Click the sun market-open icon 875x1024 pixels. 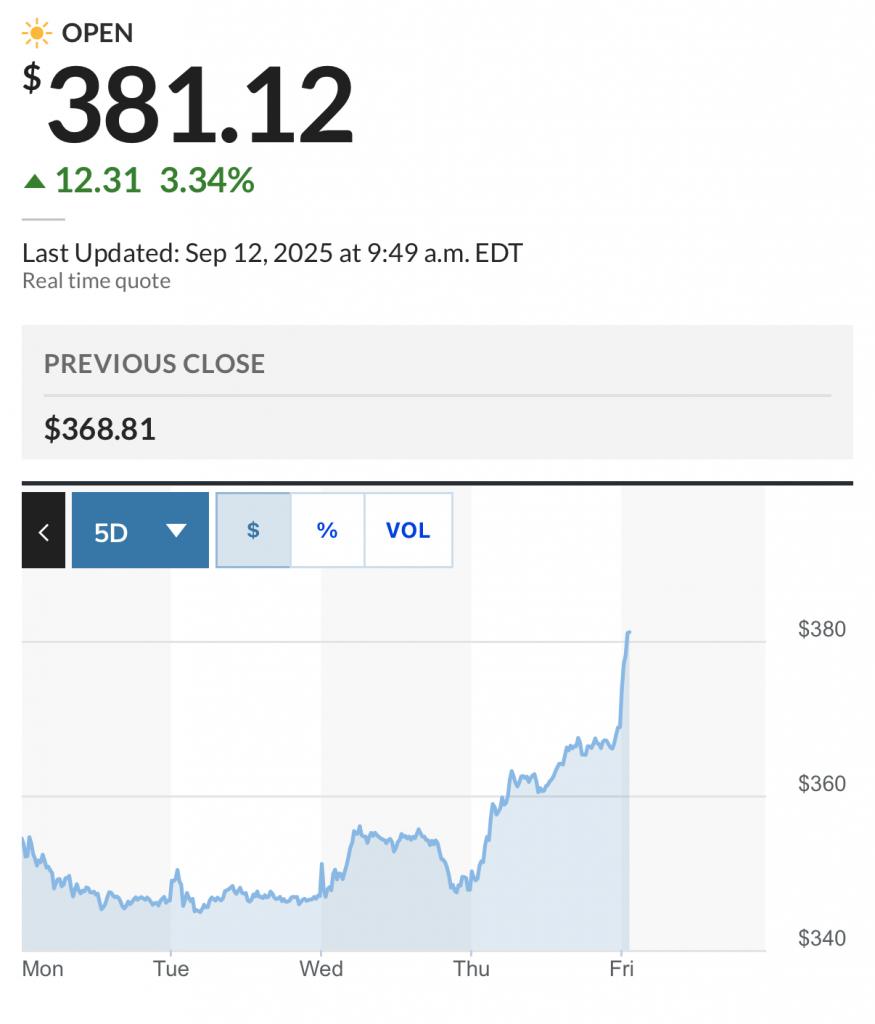(37, 33)
